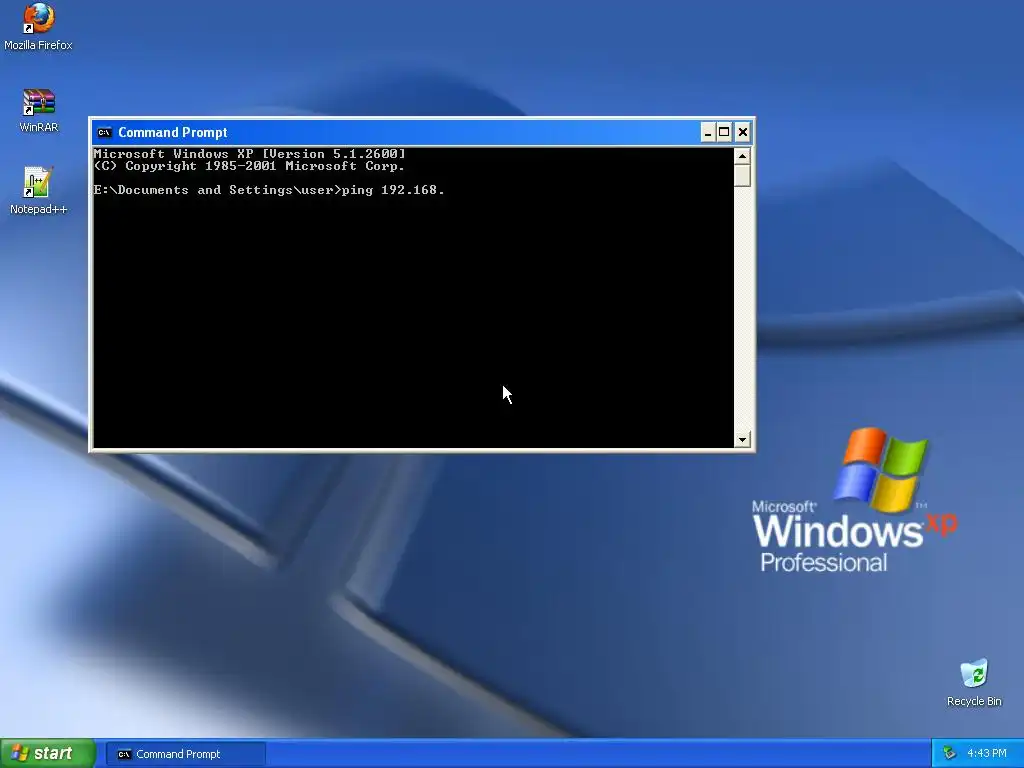Click the Command Prompt taskbar button
The image size is (1024, 768).
pos(186,754)
